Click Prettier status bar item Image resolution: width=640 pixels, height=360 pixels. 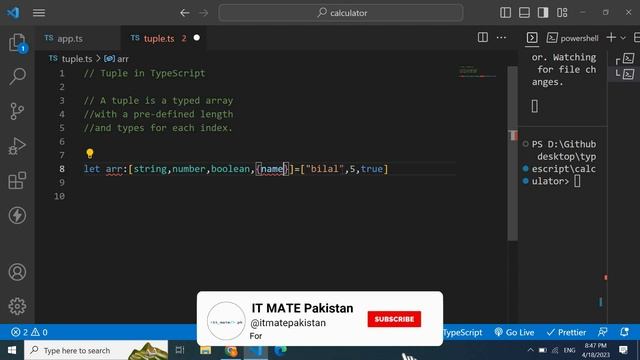[566, 332]
